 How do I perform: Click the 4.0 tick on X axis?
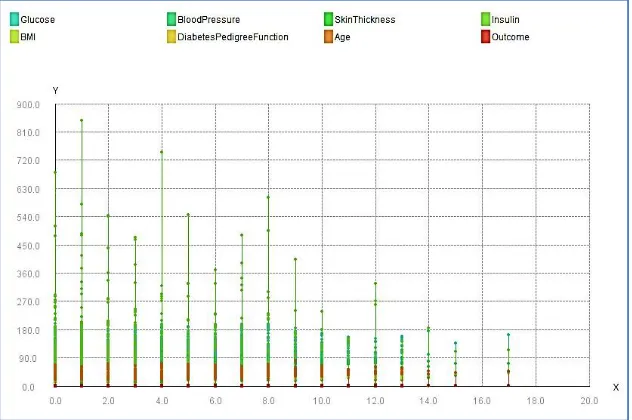pyautogui.click(x=162, y=401)
